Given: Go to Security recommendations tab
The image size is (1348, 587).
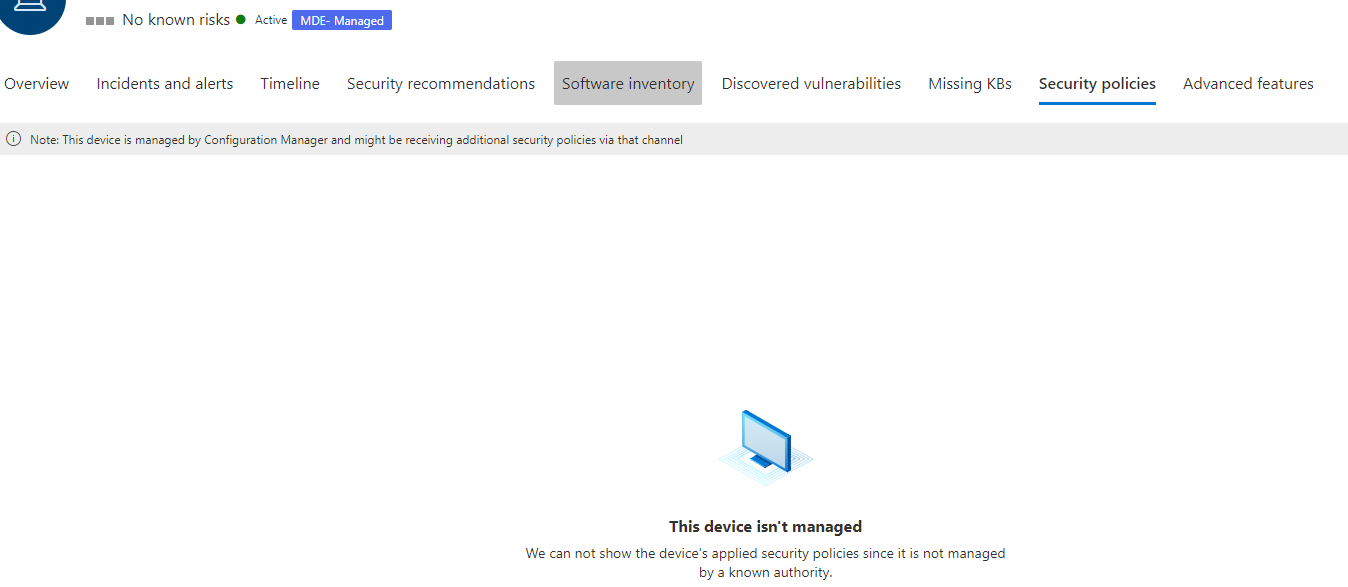Looking at the screenshot, I should [x=441, y=84].
